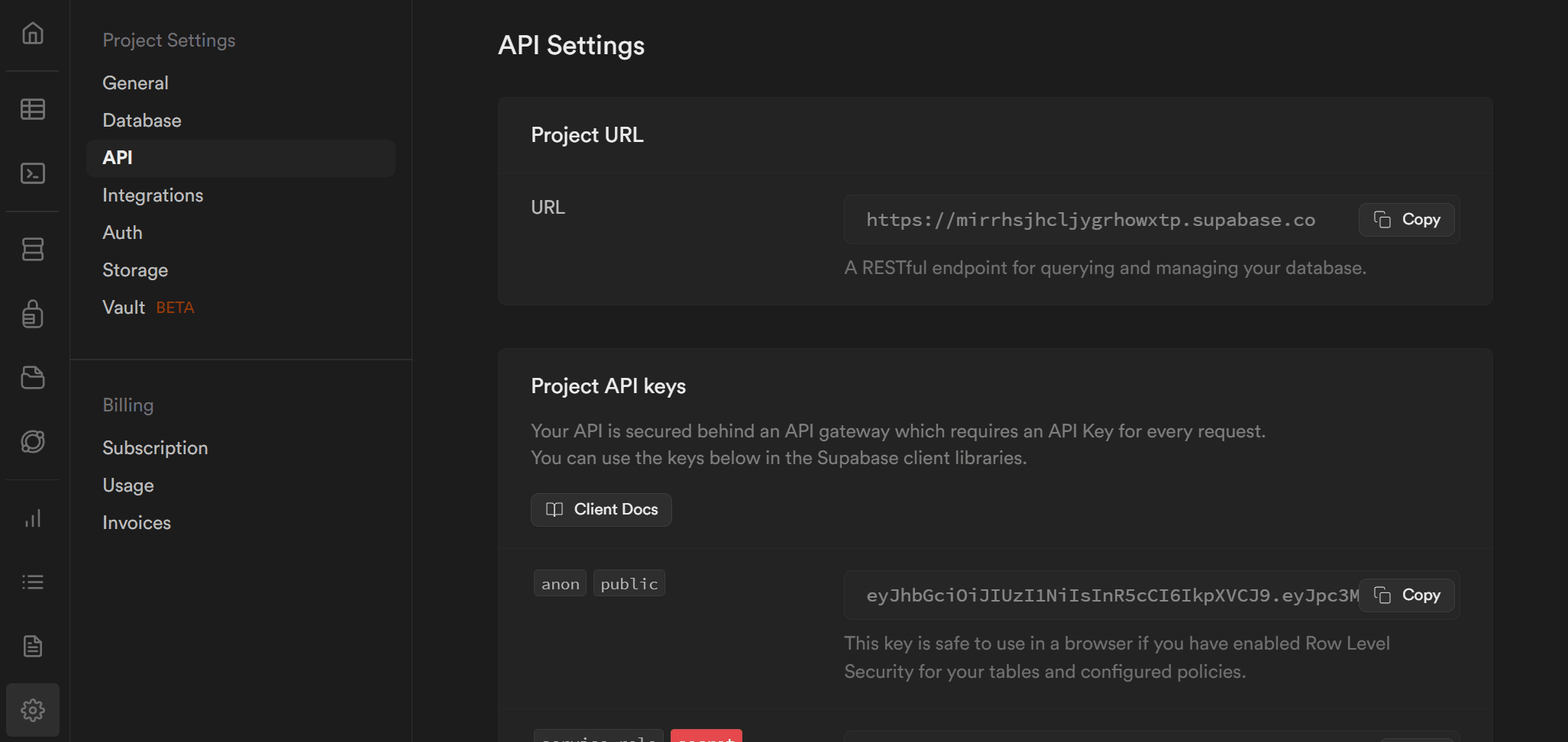Open the Authentication lock icon

(x=33, y=314)
